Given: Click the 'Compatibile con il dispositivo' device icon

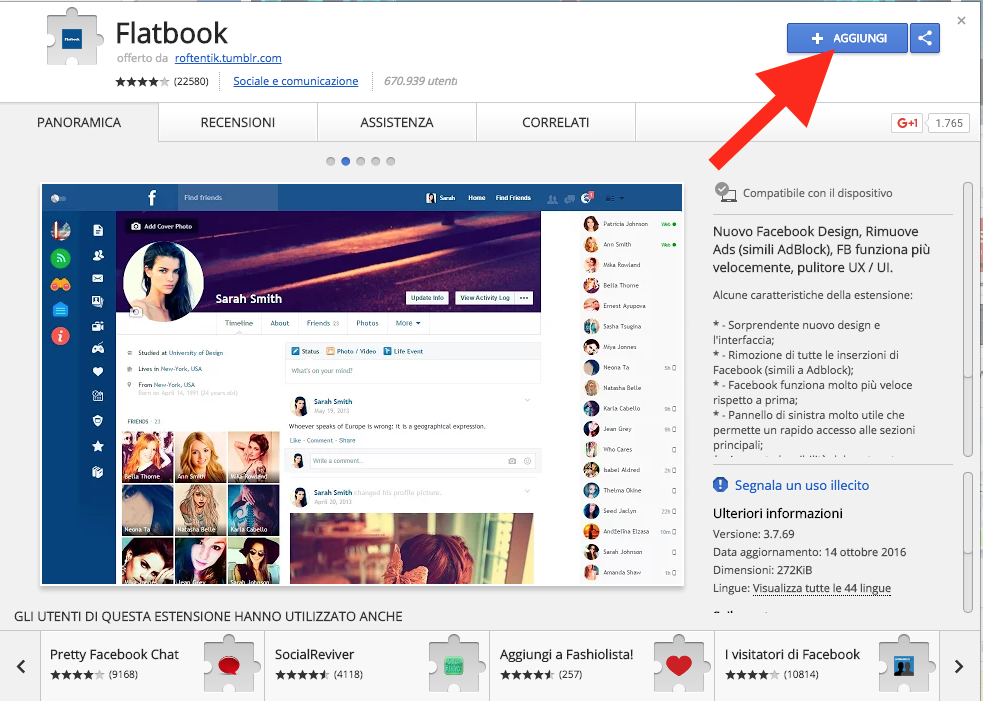Looking at the screenshot, I should pyautogui.click(x=725, y=192).
